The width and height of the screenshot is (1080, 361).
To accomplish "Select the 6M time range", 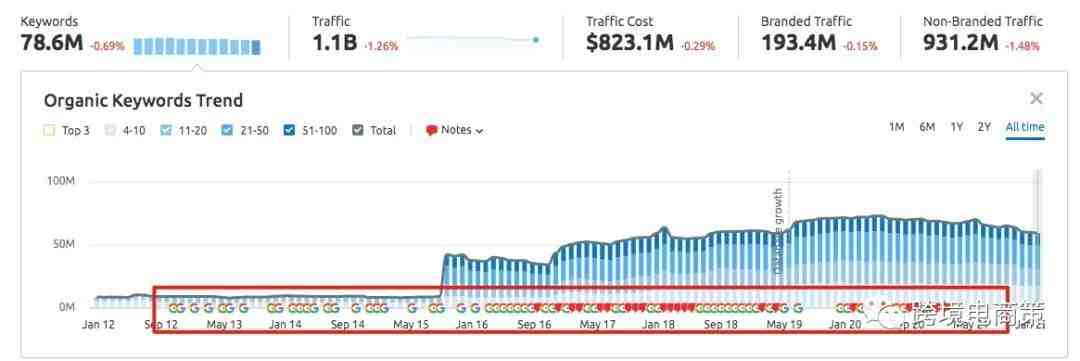I will tap(927, 127).
